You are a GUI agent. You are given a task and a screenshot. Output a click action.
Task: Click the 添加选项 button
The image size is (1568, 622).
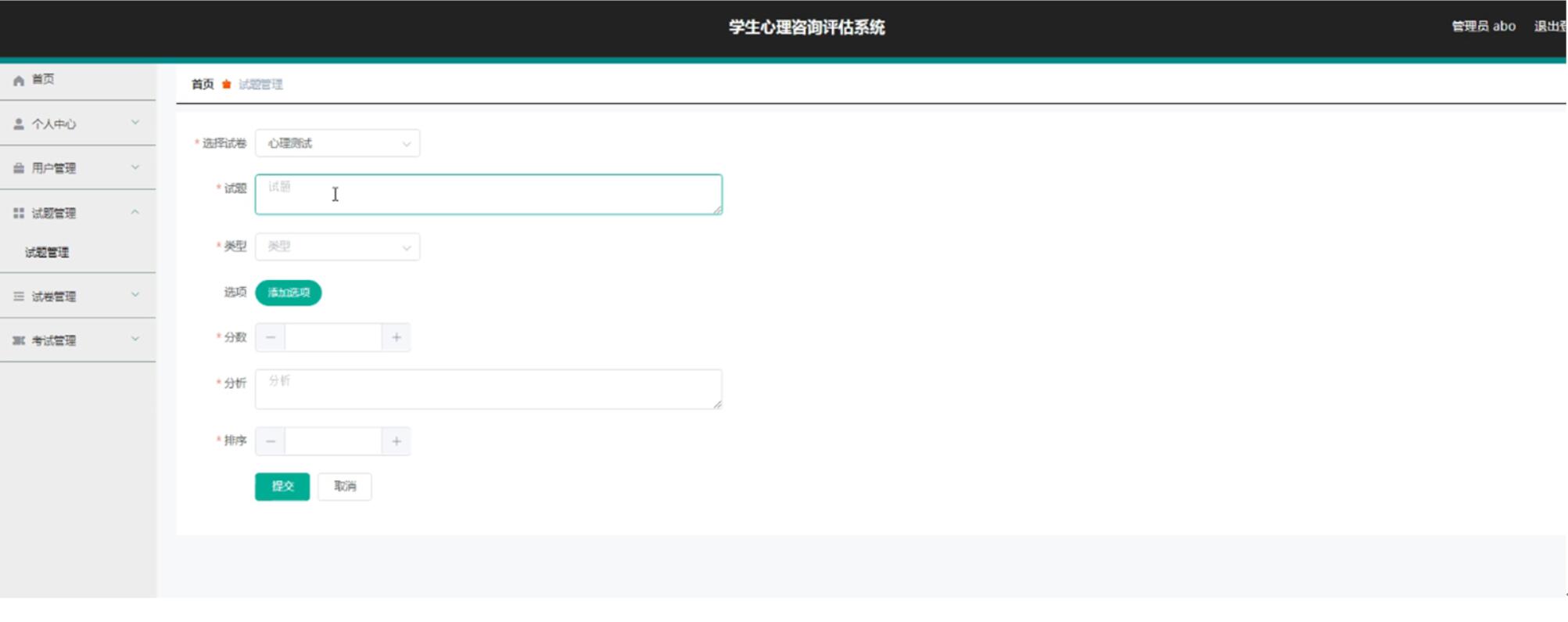coord(289,293)
